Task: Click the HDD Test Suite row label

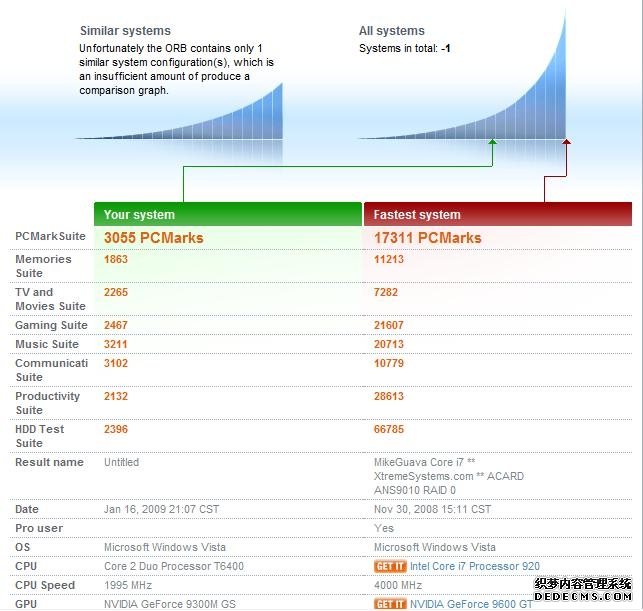Action: [x=39, y=436]
